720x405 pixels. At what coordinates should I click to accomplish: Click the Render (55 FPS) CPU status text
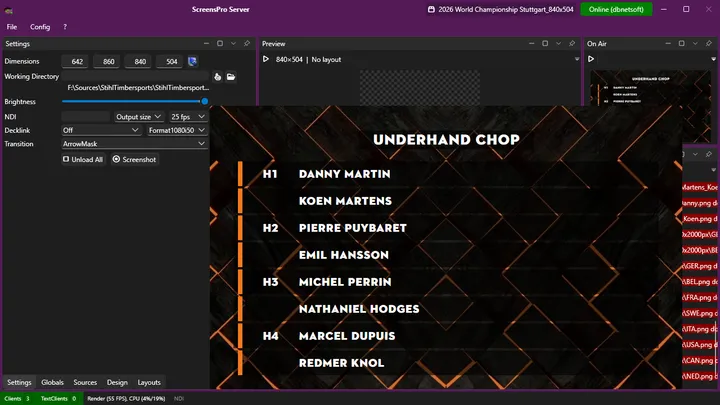coord(126,399)
